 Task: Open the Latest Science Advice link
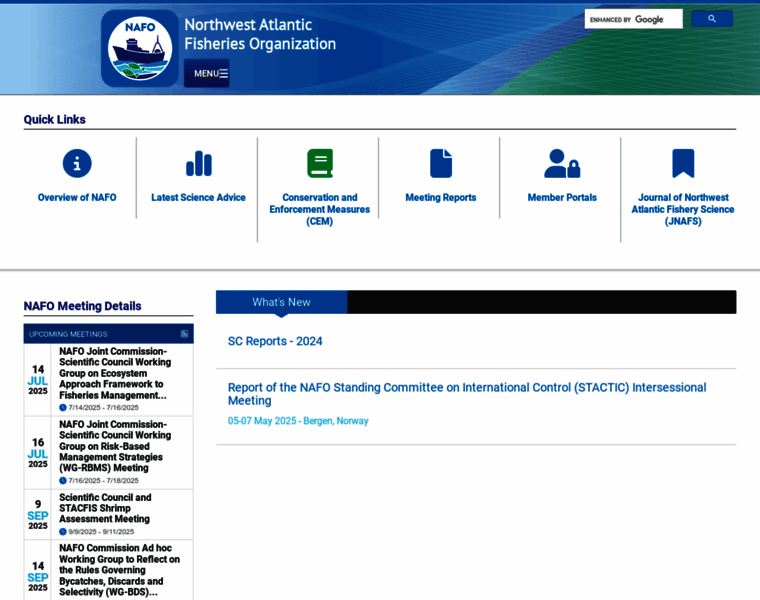click(x=198, y=197)
